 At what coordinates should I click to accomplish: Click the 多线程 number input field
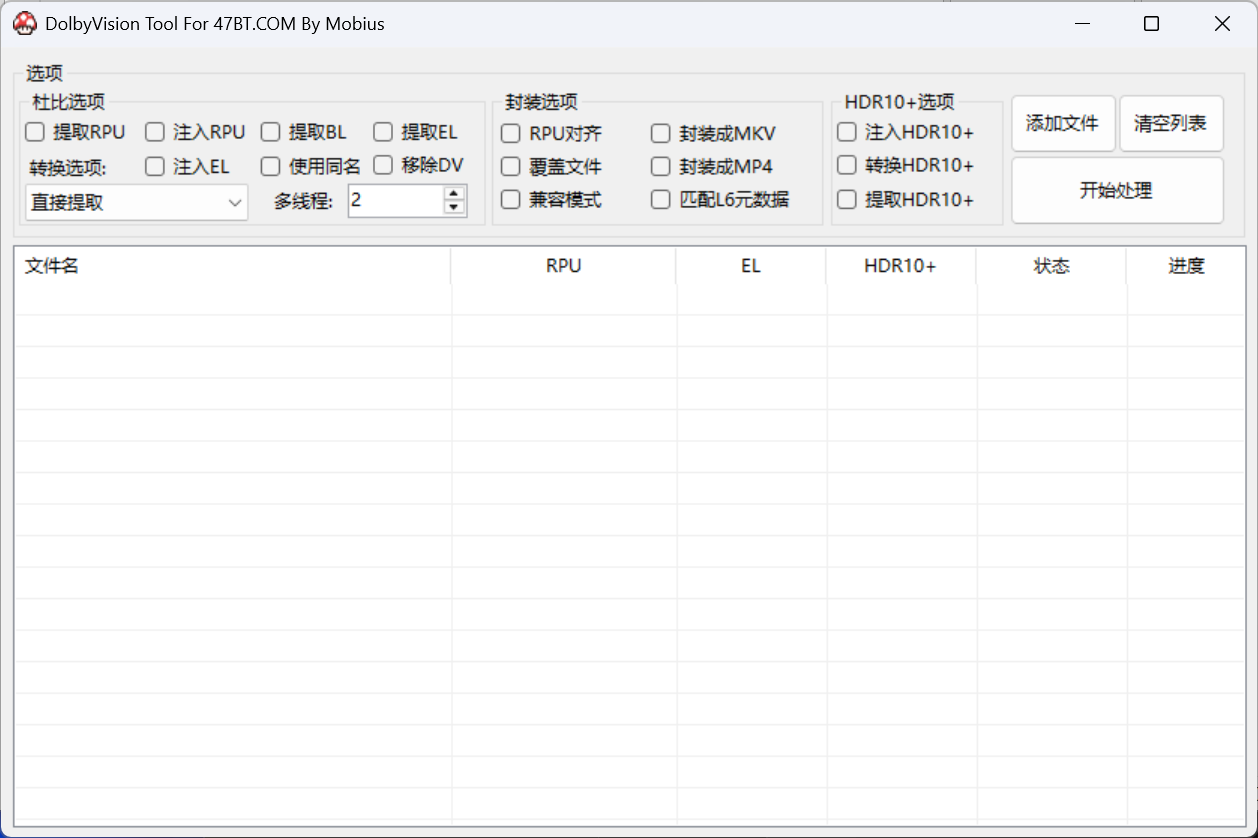(x=395, y=201)
